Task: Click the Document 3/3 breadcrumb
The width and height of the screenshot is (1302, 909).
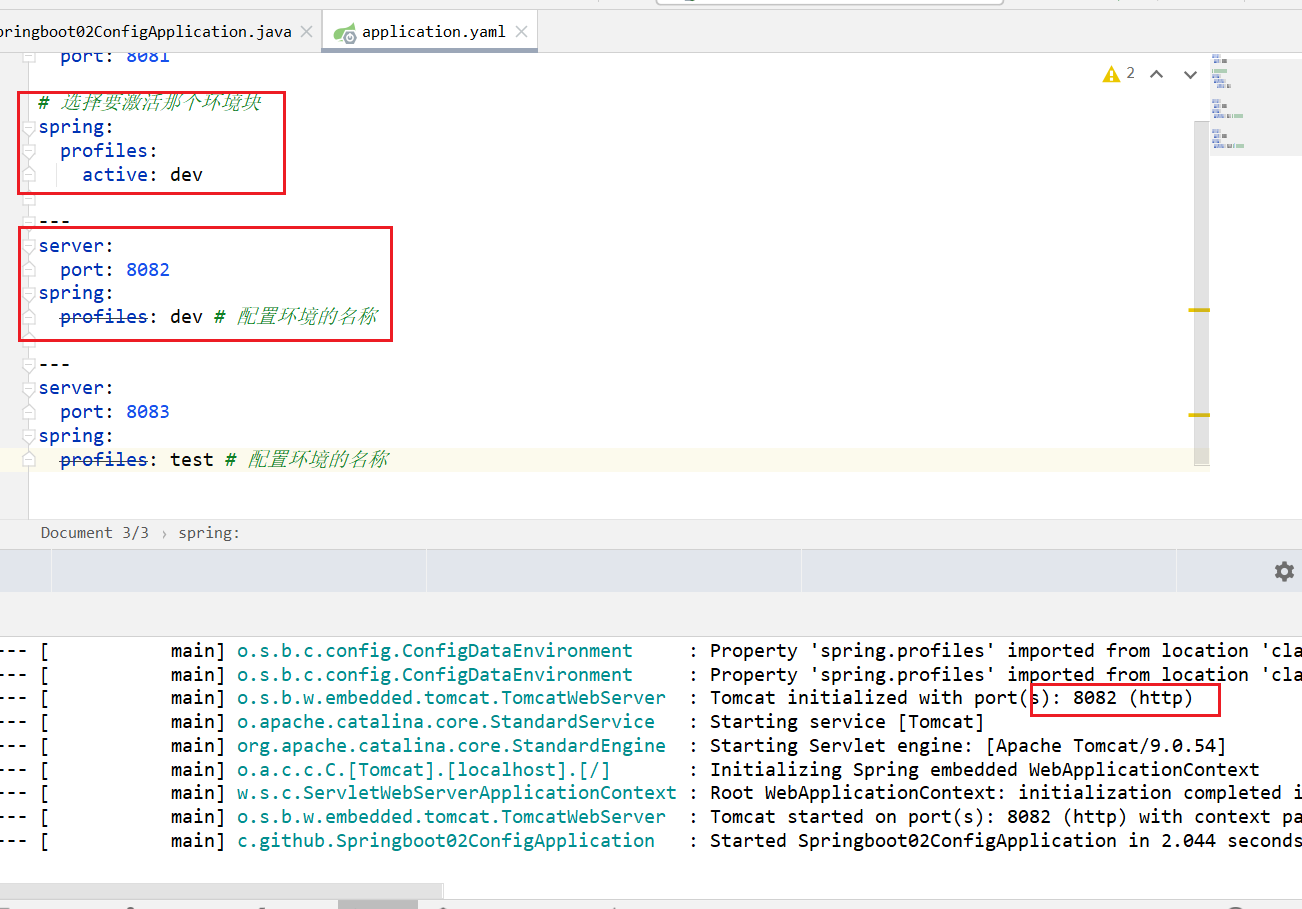Action: coord(94,533)
